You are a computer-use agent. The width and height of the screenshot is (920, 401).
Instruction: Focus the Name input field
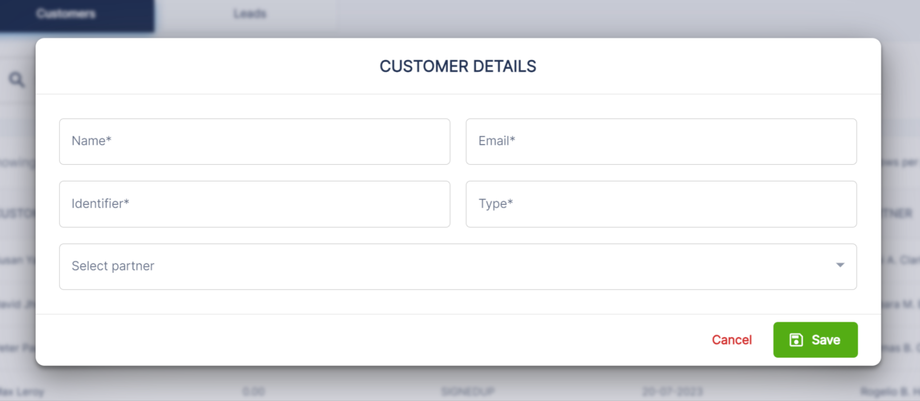click(254, 142)
